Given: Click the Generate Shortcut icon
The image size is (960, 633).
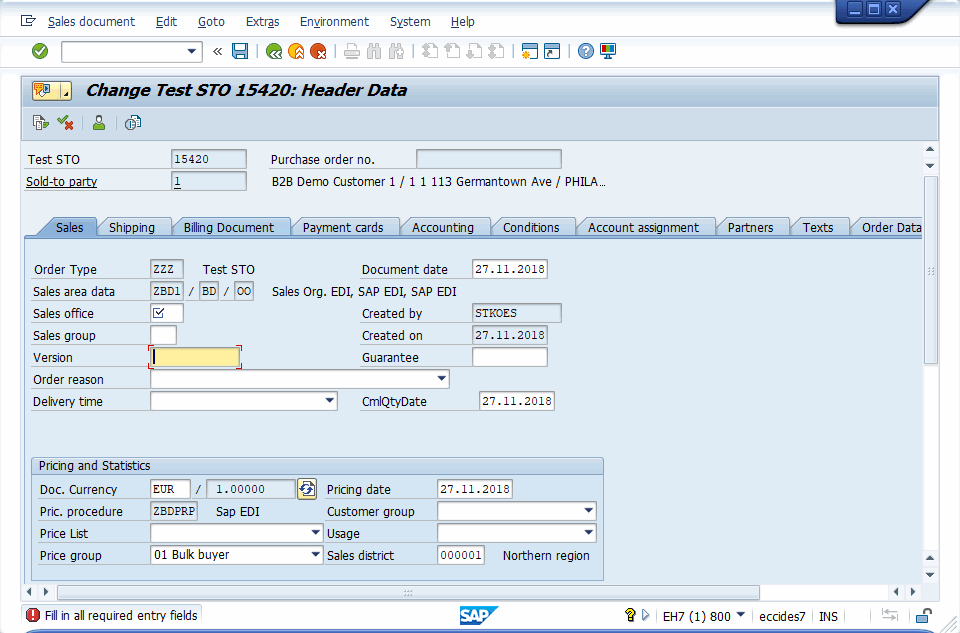Looking at the screenshot, I should (x=552, y=51).
